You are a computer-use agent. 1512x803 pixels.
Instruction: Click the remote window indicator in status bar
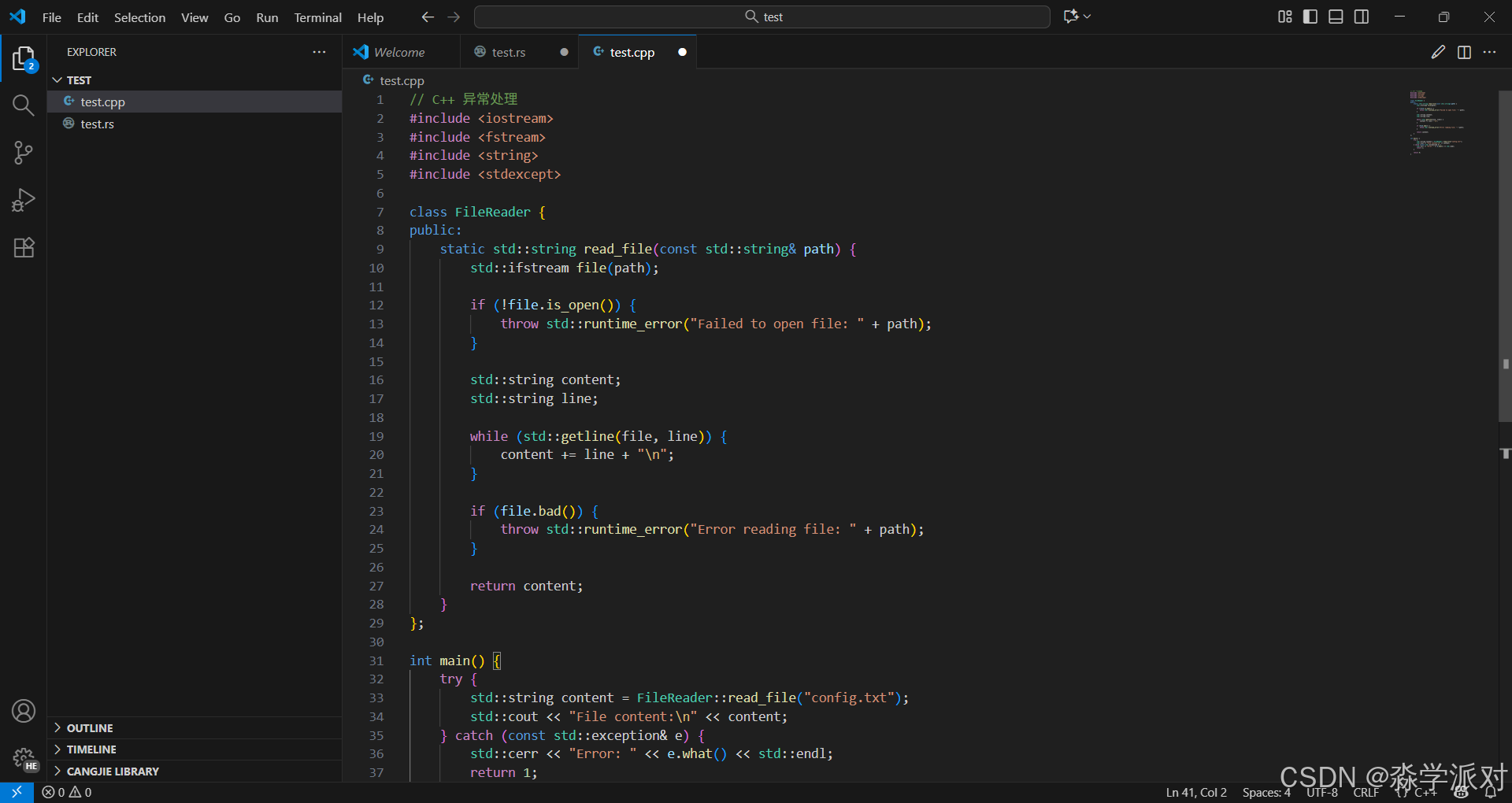[x=17, y=792]
